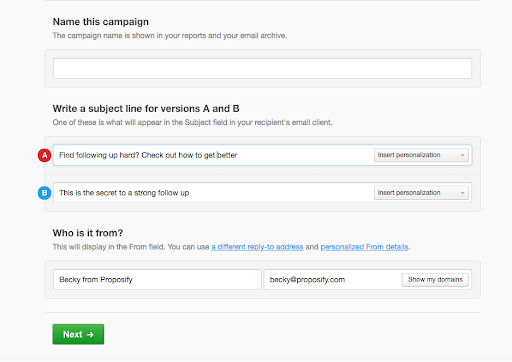Click the small arrow on version B's personalization dropdown
Image resolution: width=512 pixels, height=362 pixels.
pos(462,193)
